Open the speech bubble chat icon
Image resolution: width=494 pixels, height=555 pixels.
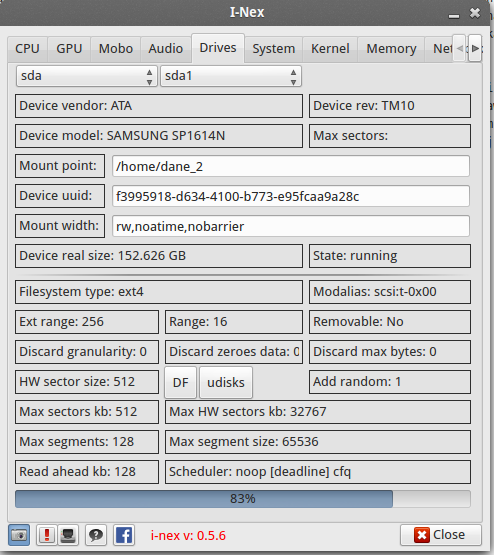coord(96,535)
